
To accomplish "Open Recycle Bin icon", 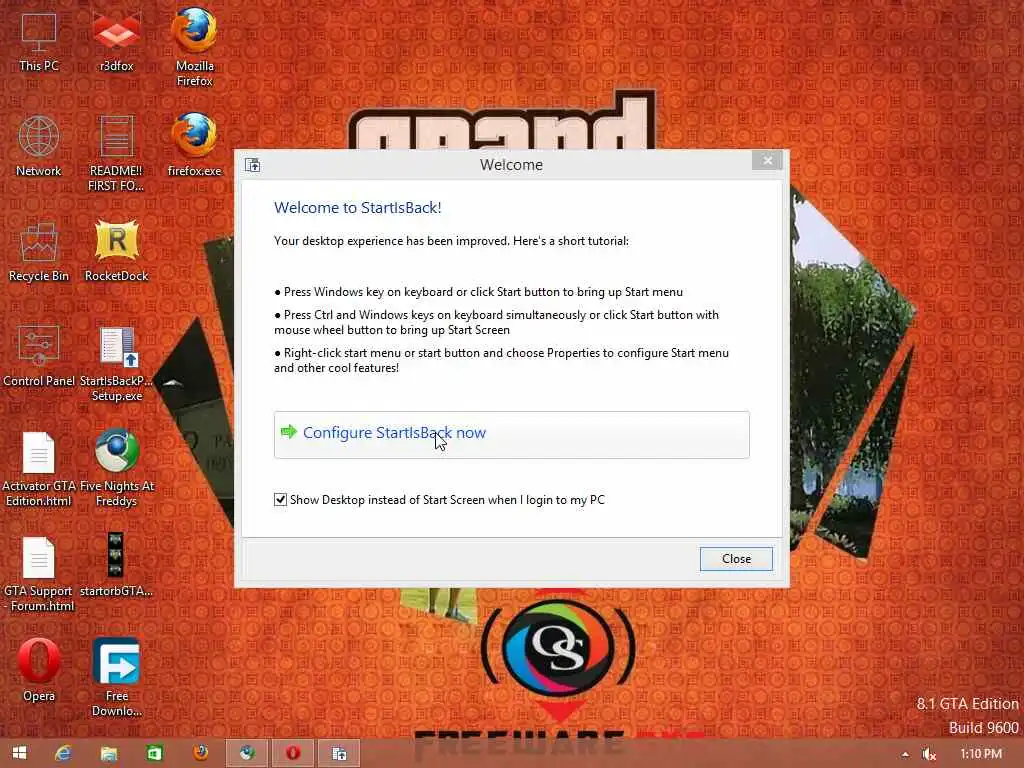I will pyautogui.click(x=39, y=251).
